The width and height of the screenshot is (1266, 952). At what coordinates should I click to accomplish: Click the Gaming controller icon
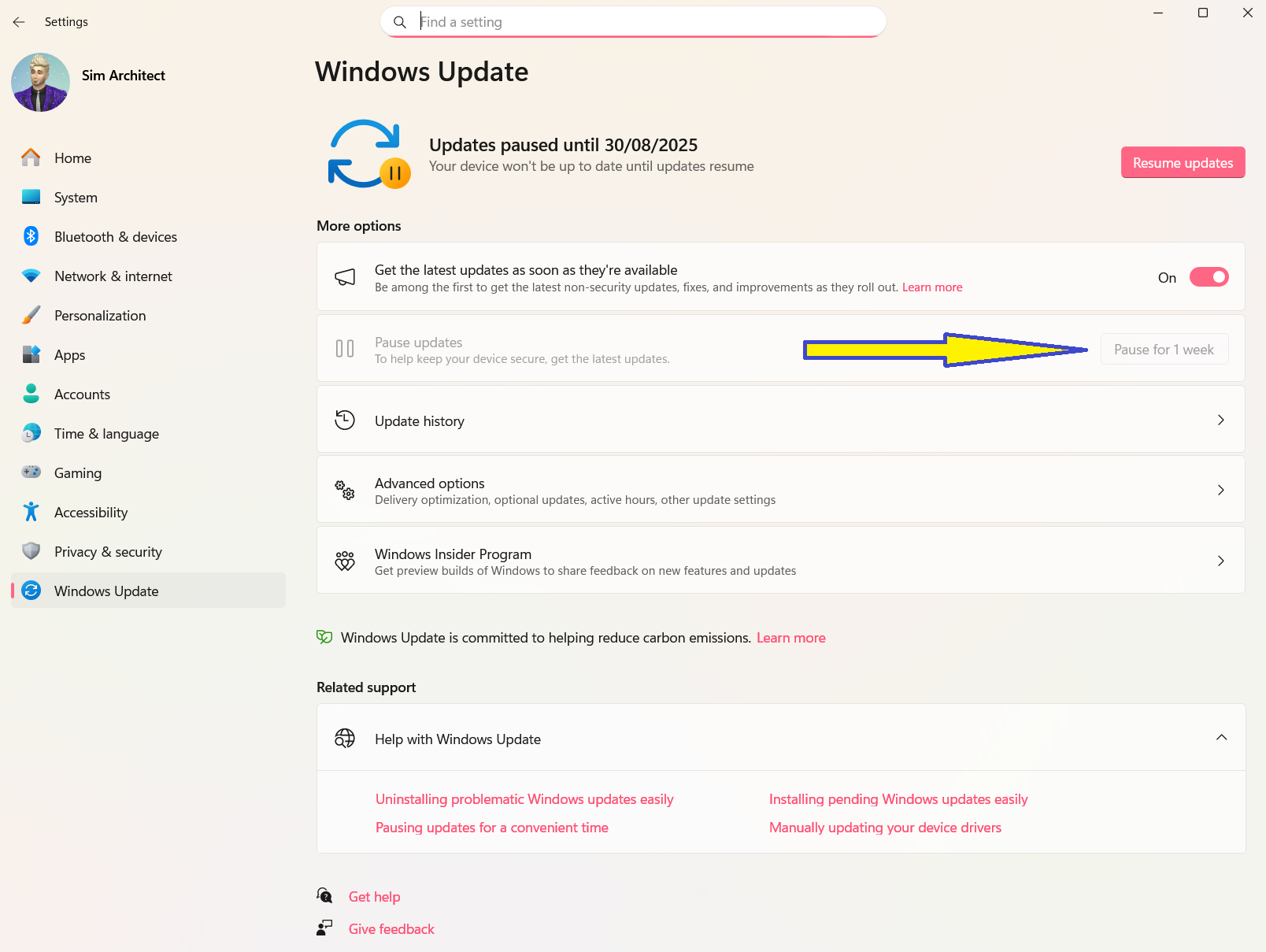click(31, 472)
